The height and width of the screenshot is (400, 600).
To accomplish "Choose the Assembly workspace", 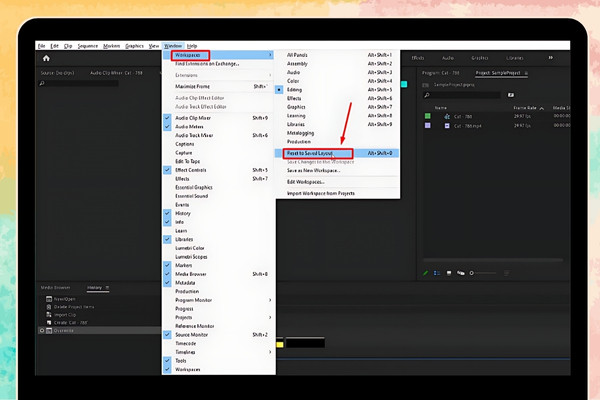I will point(338,64).
